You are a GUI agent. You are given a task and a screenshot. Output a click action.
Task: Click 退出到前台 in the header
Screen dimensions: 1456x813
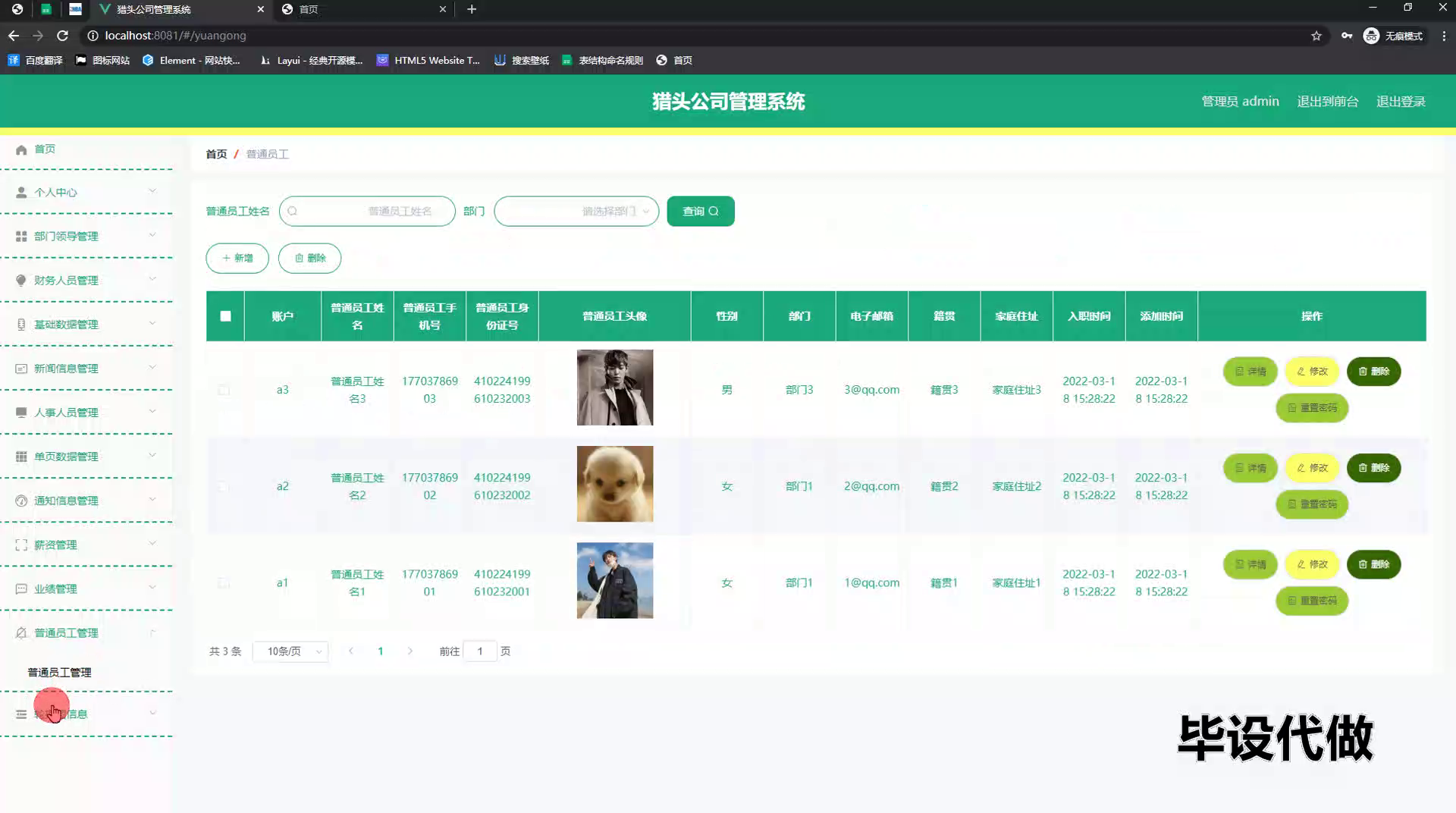[1327, 102]
